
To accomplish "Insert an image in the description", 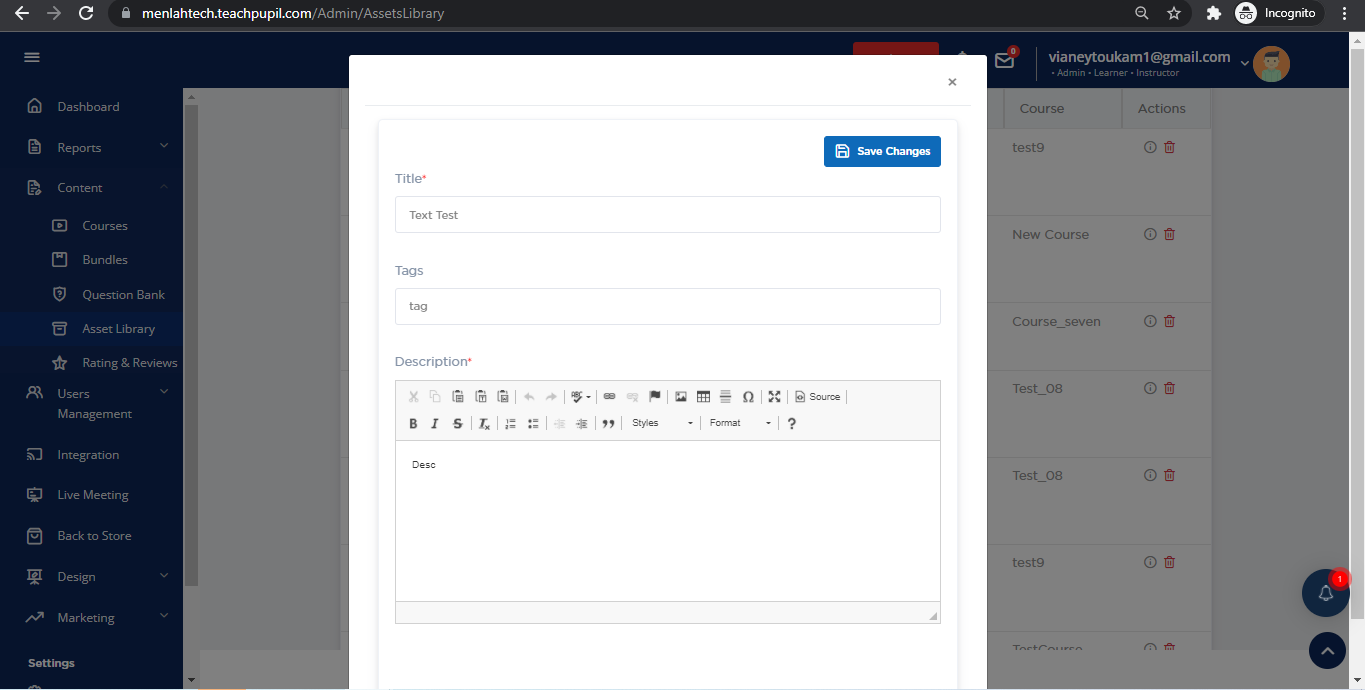I will (681, 397).
